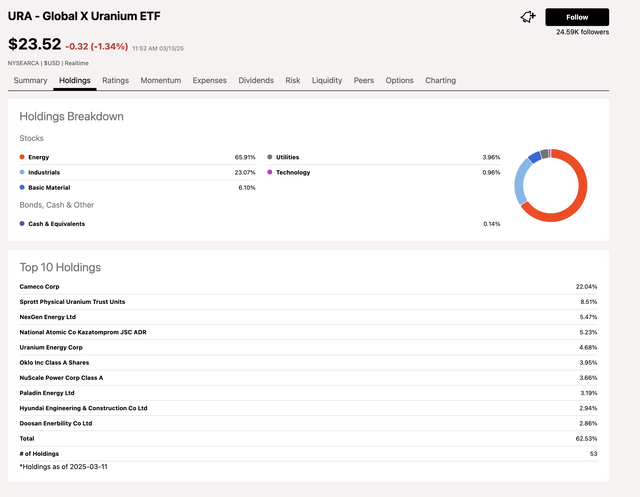Click the orange Energy legend dot

click(x=22, y=157)
